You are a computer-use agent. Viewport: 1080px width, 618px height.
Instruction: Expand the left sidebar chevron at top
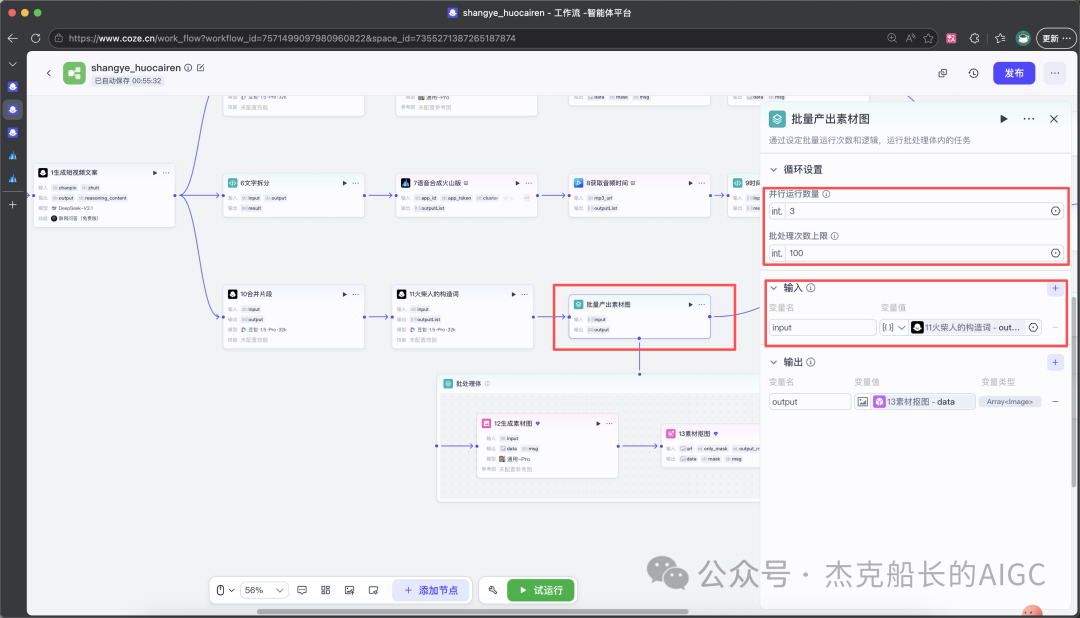(12, 64)
